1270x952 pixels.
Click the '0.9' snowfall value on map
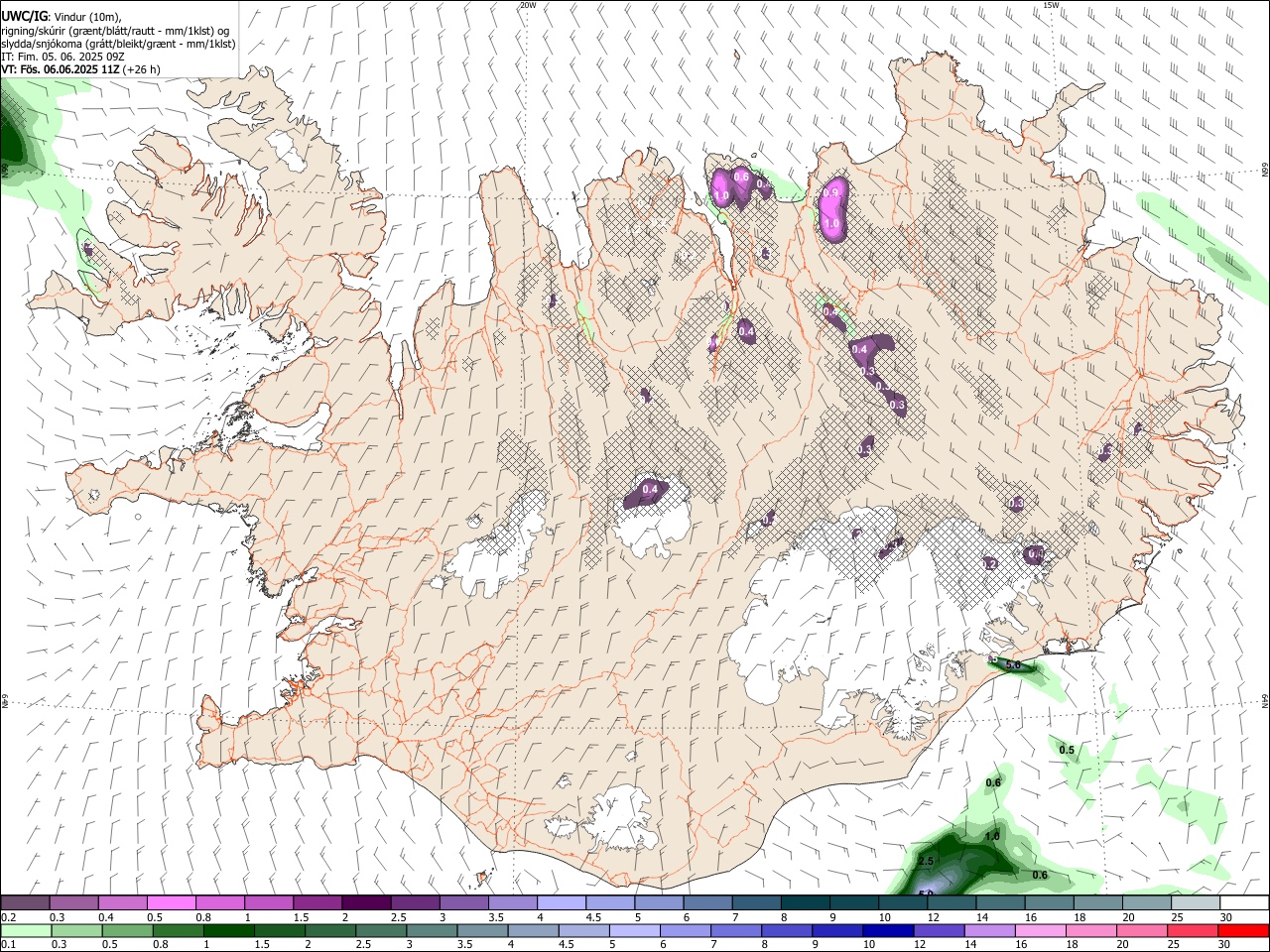tap(831, 191)
